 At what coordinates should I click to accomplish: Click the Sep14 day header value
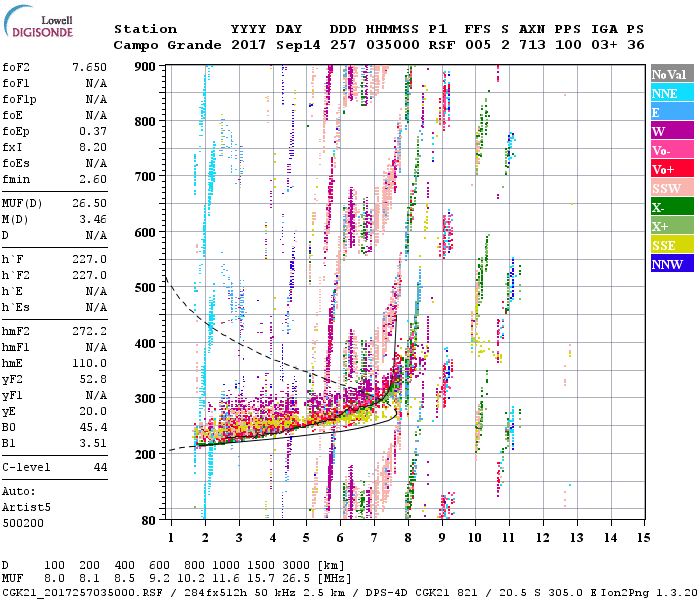[298, 45]
